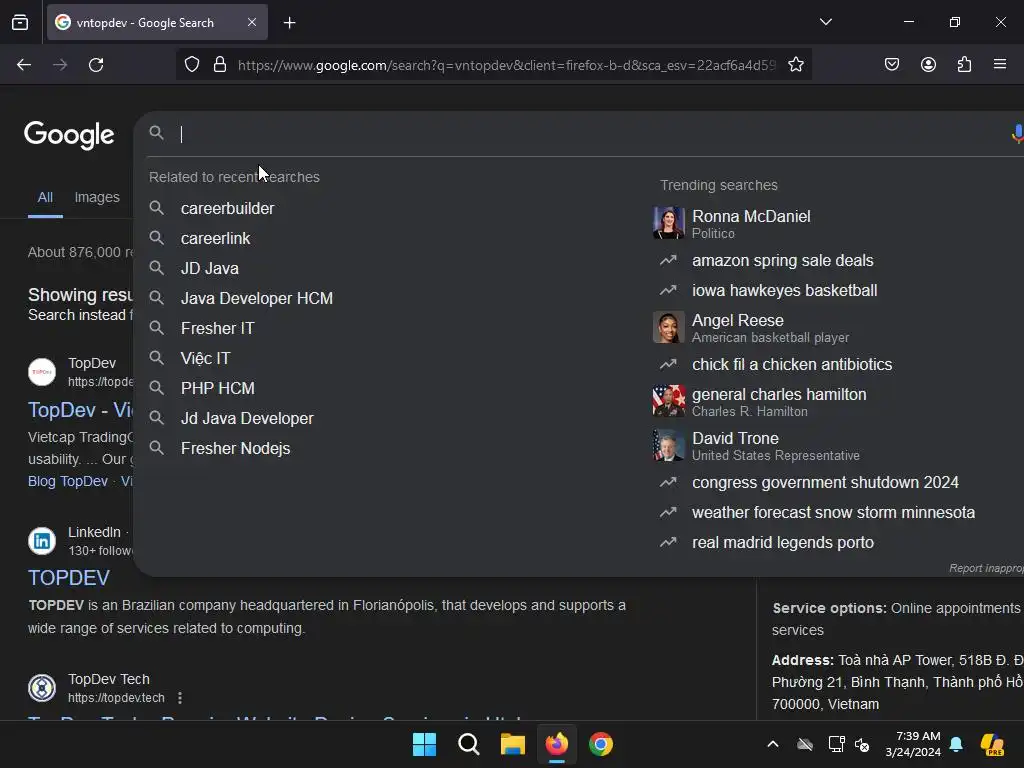Select Fresher Nodejs suggestion
The width and height of the screenshot is (1024, 768).
[235, 449]
